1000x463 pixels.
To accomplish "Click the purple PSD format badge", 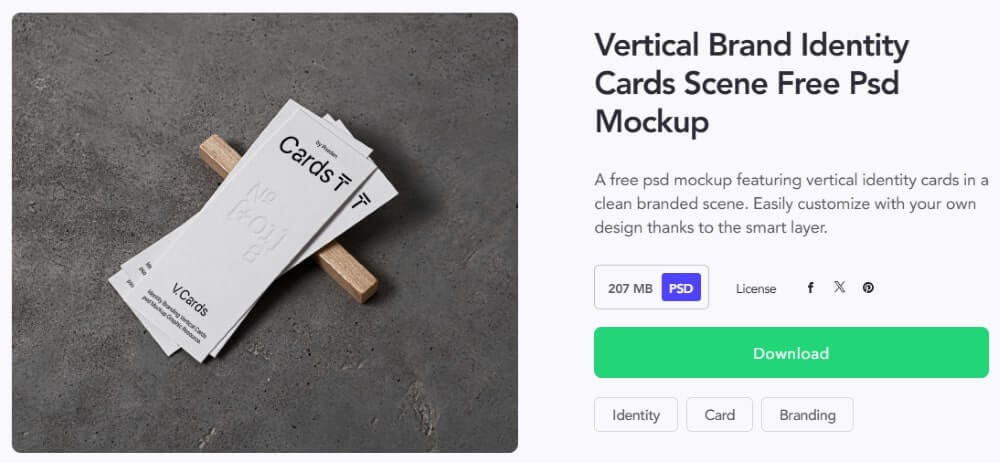I will [x=681, y=288].
